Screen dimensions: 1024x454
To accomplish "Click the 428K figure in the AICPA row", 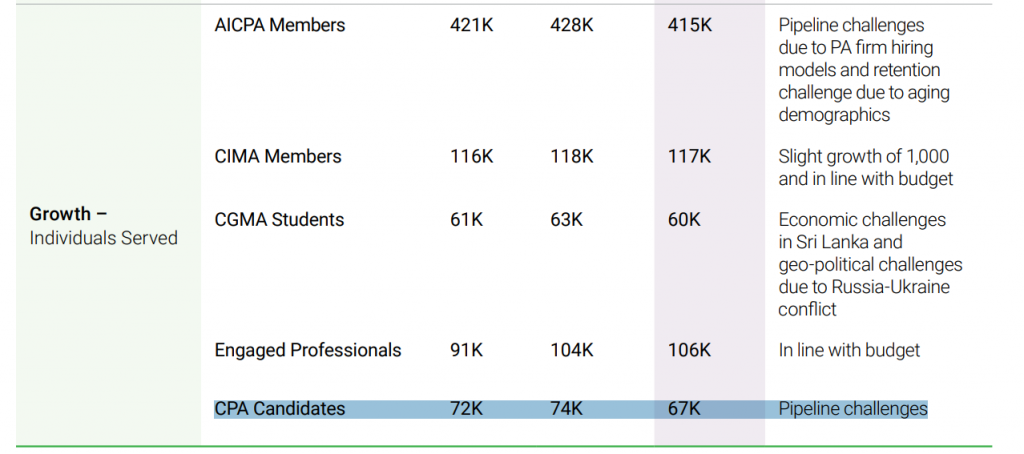I will pos(572,26).
